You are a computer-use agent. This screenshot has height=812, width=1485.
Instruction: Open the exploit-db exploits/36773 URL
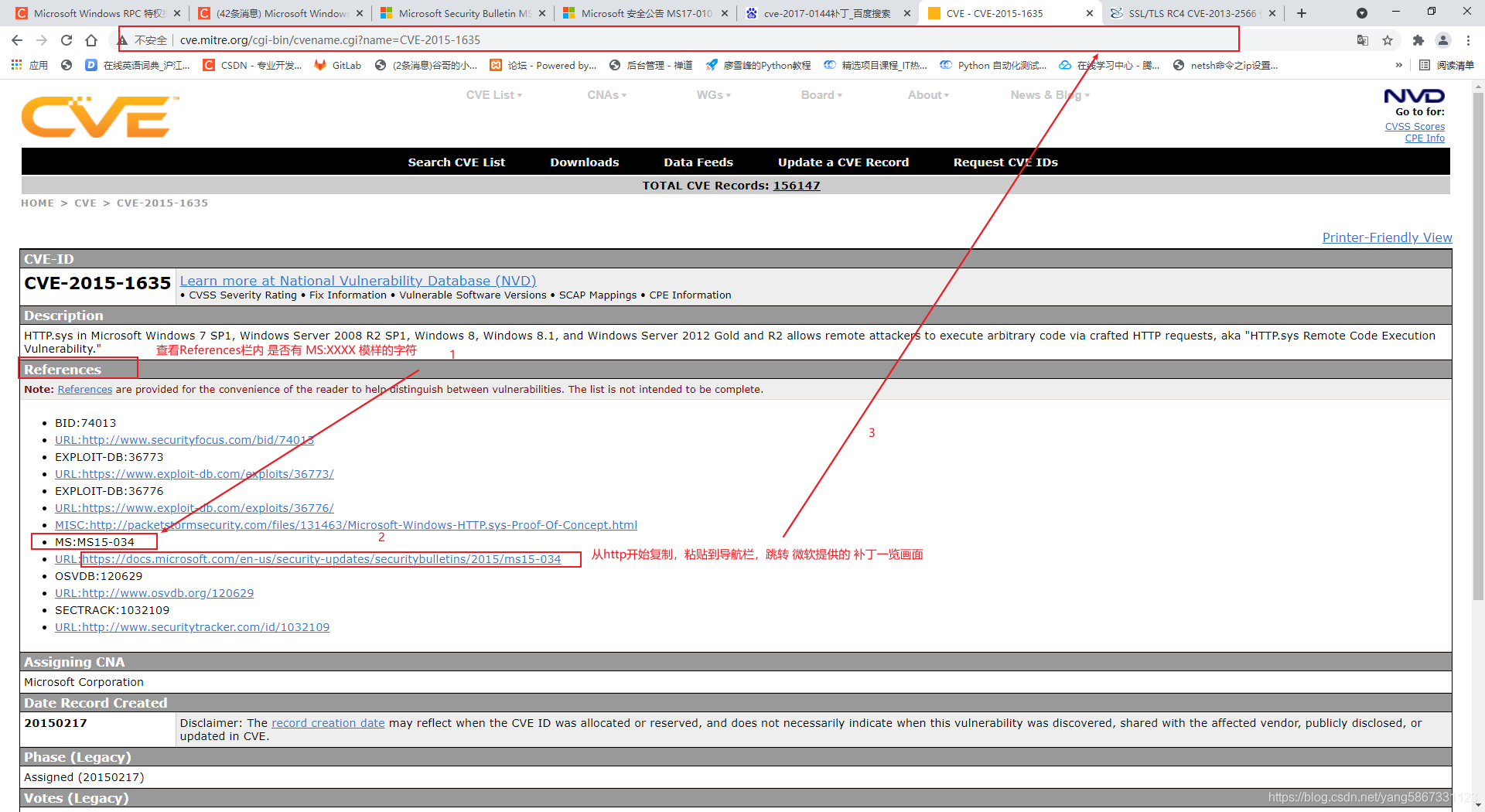click(194, 474)
